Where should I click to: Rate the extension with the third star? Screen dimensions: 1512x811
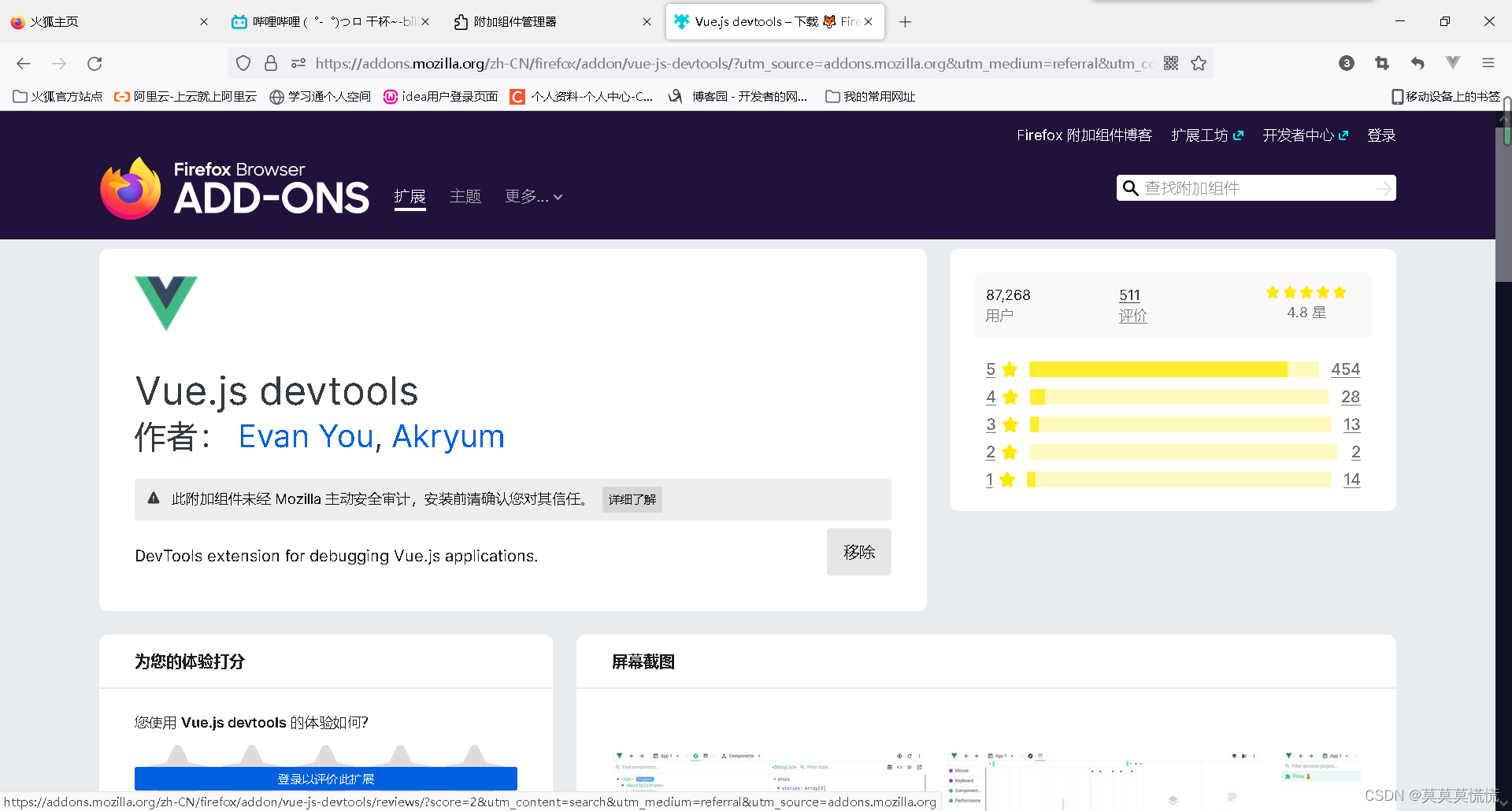(326, 756)
